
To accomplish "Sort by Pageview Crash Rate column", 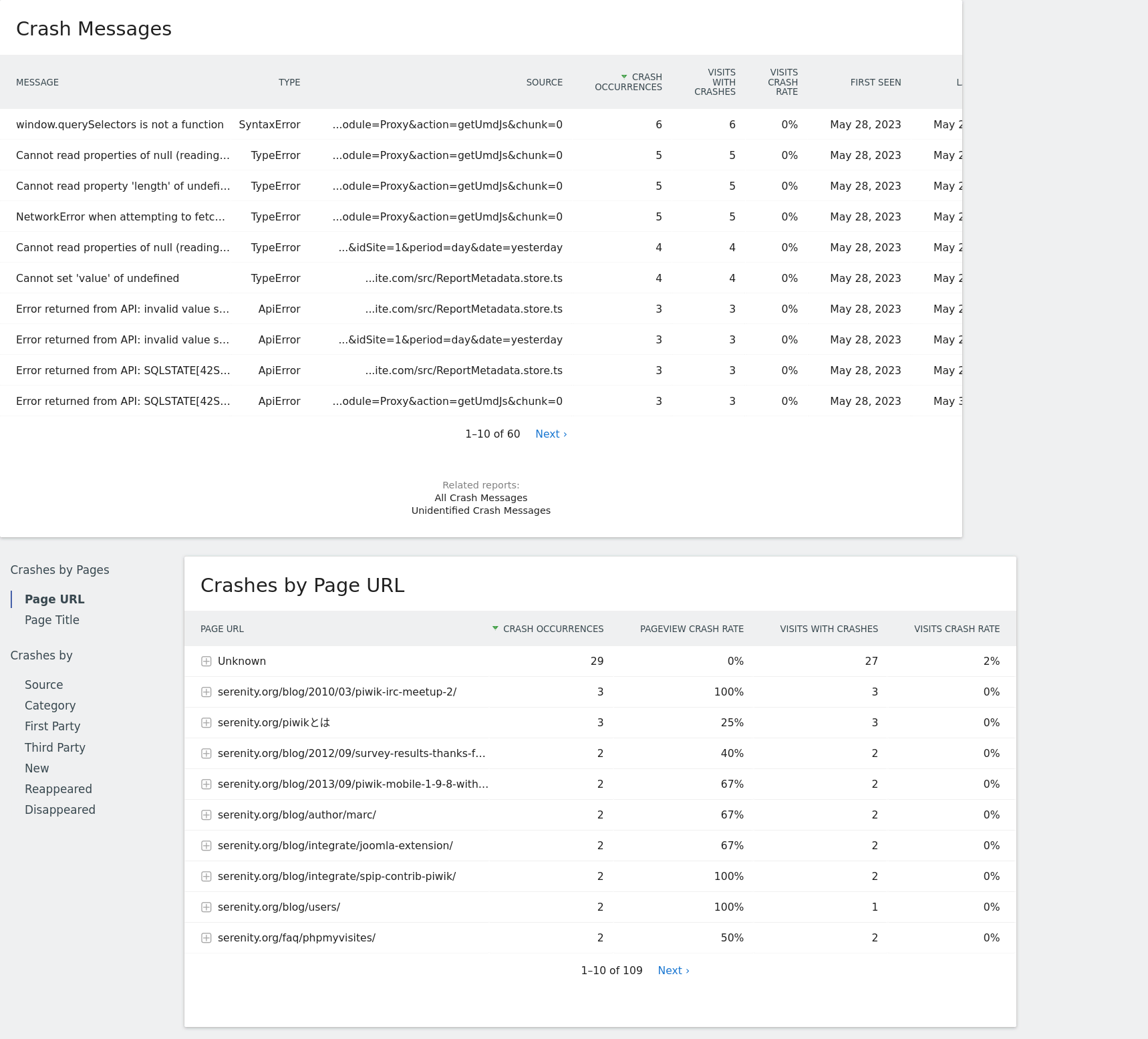I will [x=692, y=629].
